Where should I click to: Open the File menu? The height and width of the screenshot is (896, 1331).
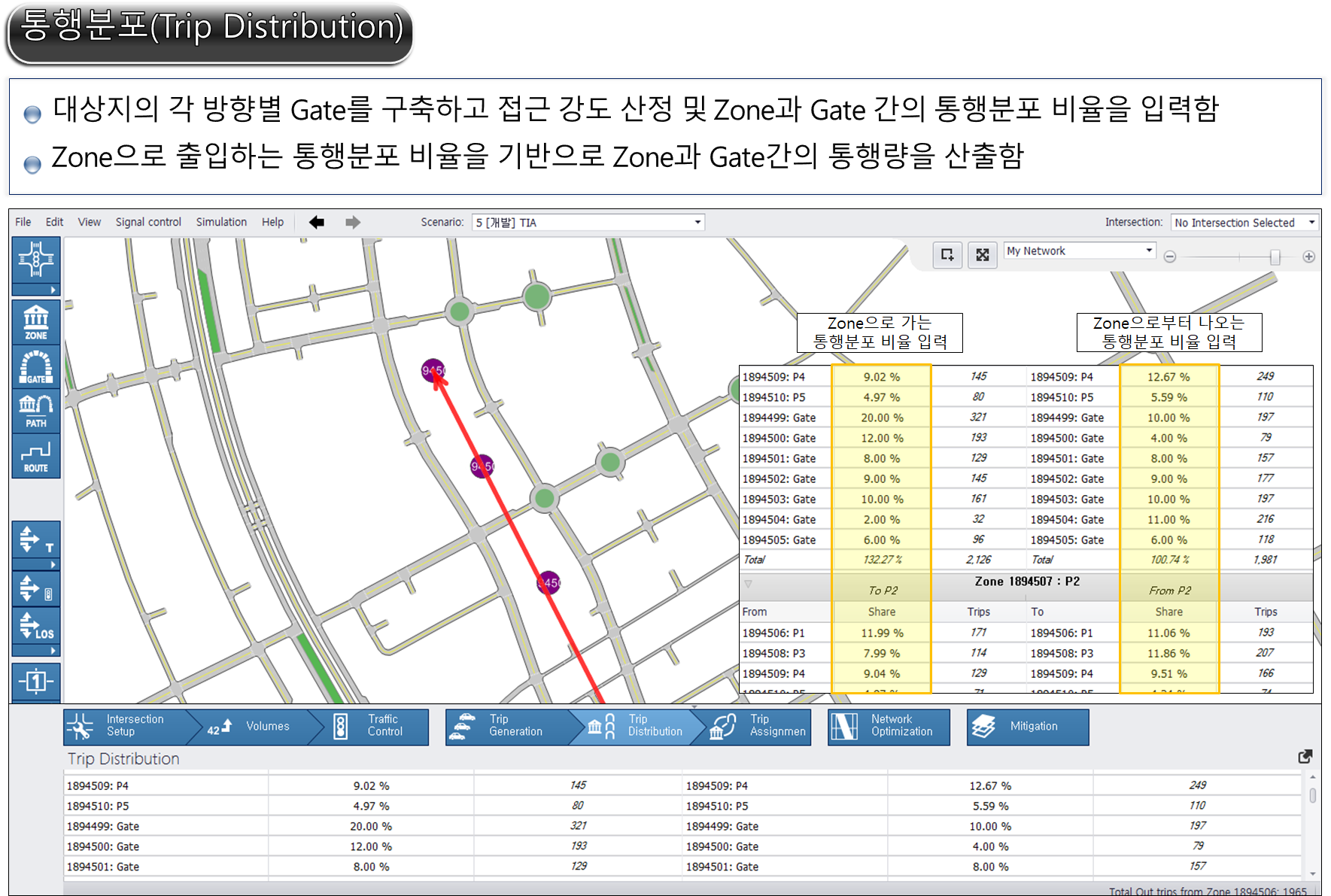pos(23,222)
